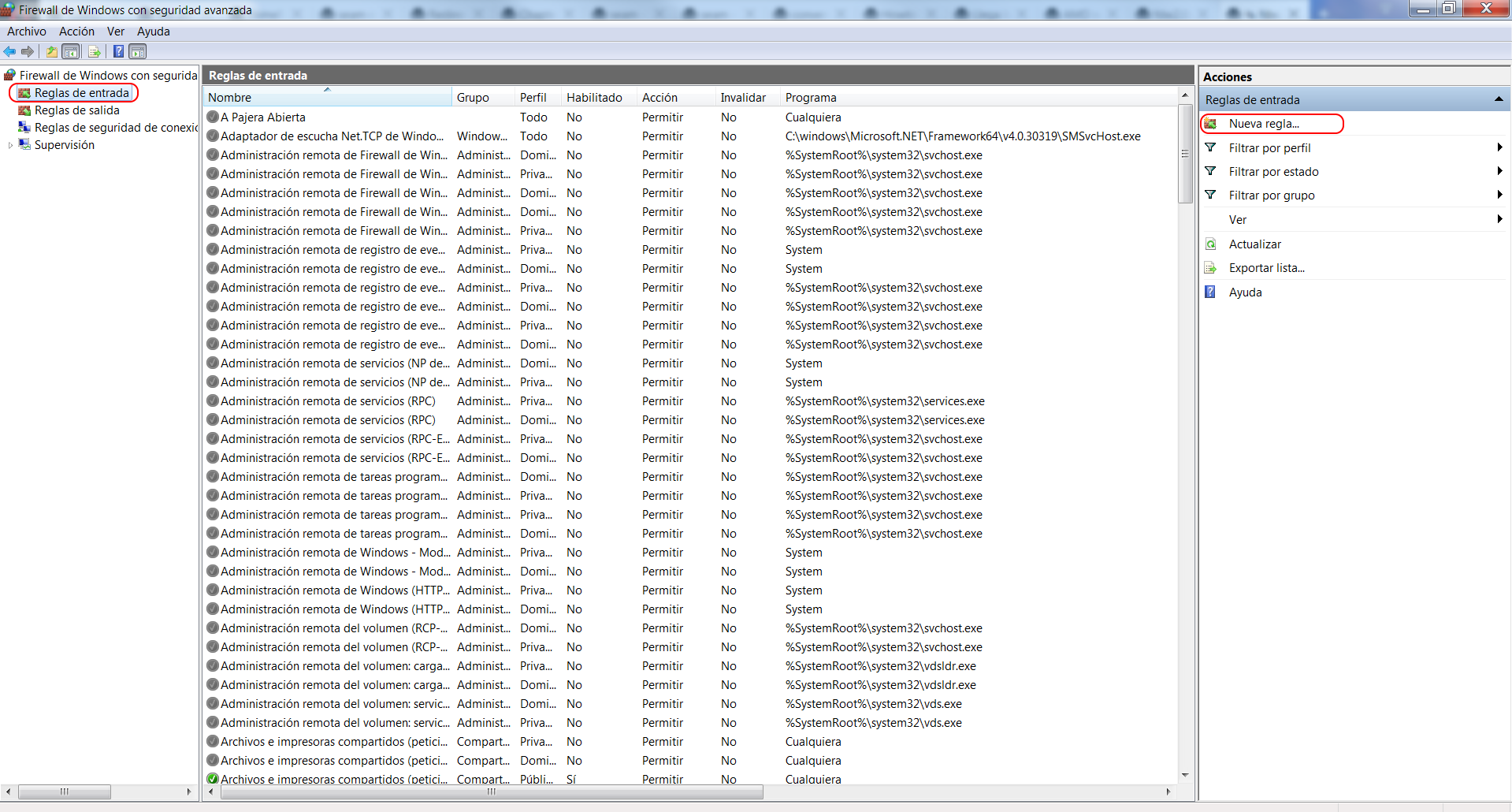The width and height of the screenshot is (1512, 812).
Task: Collapse the Reglas de entrada actions section
Action: point(1499,99)
